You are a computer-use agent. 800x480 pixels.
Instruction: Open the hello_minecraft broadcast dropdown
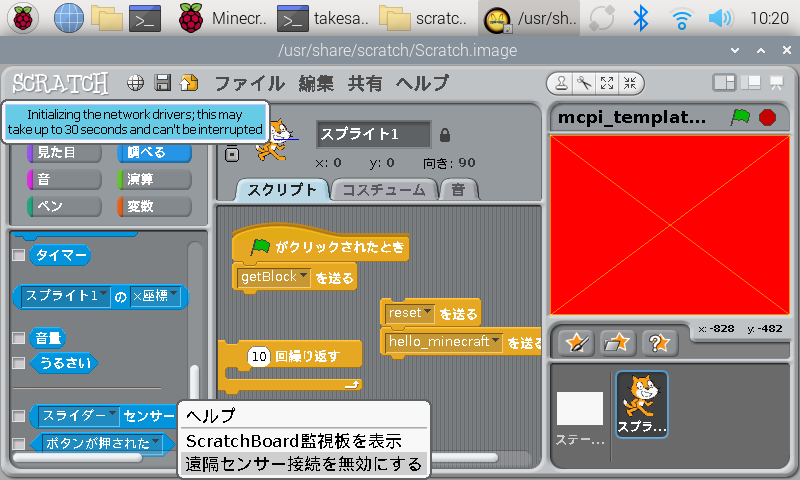(444, 341)
